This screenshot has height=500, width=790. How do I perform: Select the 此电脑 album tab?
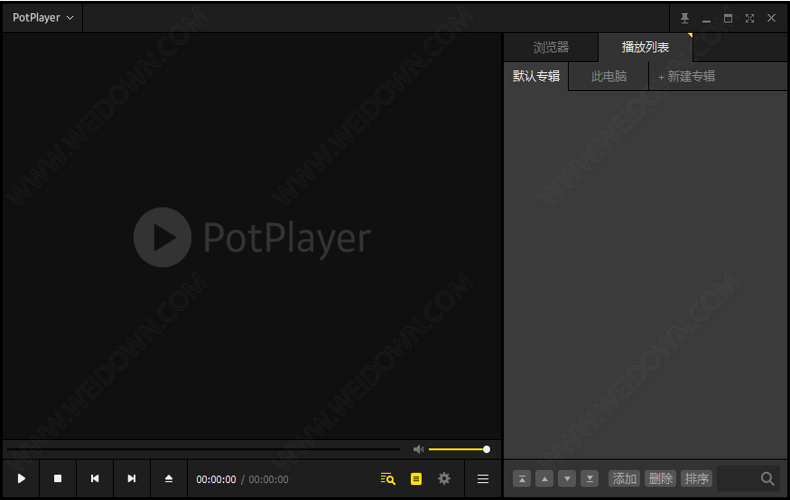tap(609, 76)
